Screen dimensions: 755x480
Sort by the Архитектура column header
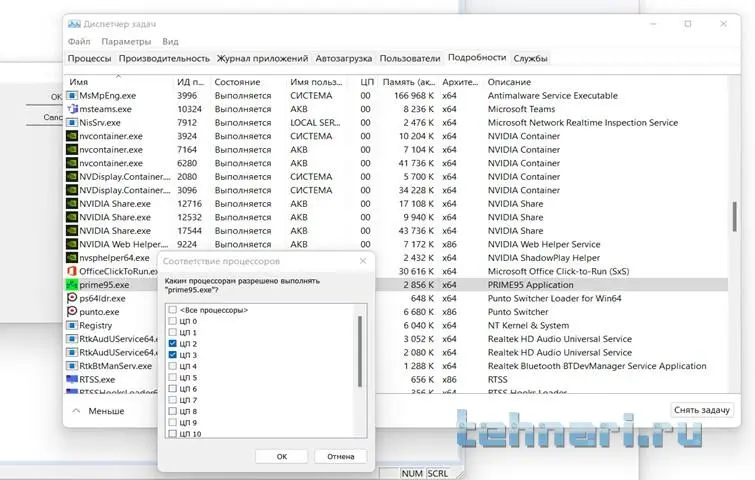coord(461,82)
